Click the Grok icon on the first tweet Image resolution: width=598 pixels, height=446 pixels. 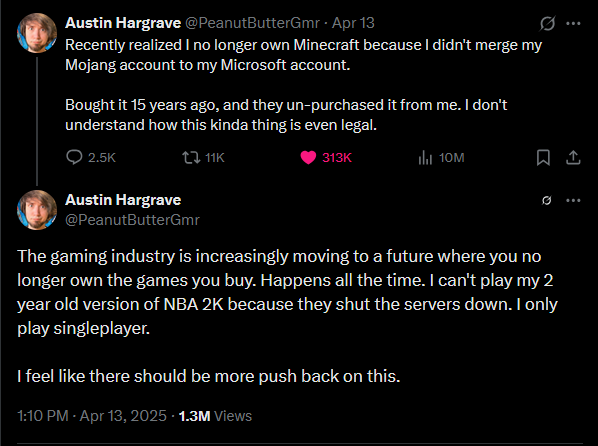click(x=547, y=23)
